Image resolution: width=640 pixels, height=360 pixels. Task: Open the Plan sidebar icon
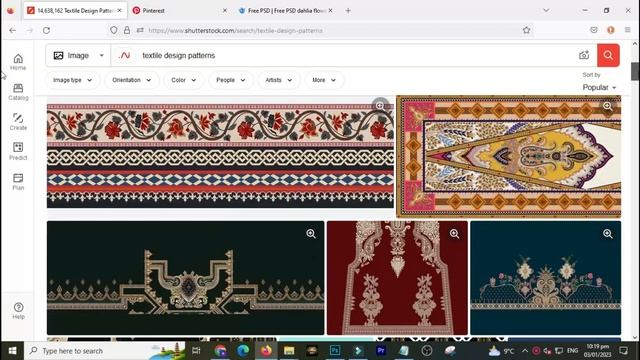click(x=18, y=182)
